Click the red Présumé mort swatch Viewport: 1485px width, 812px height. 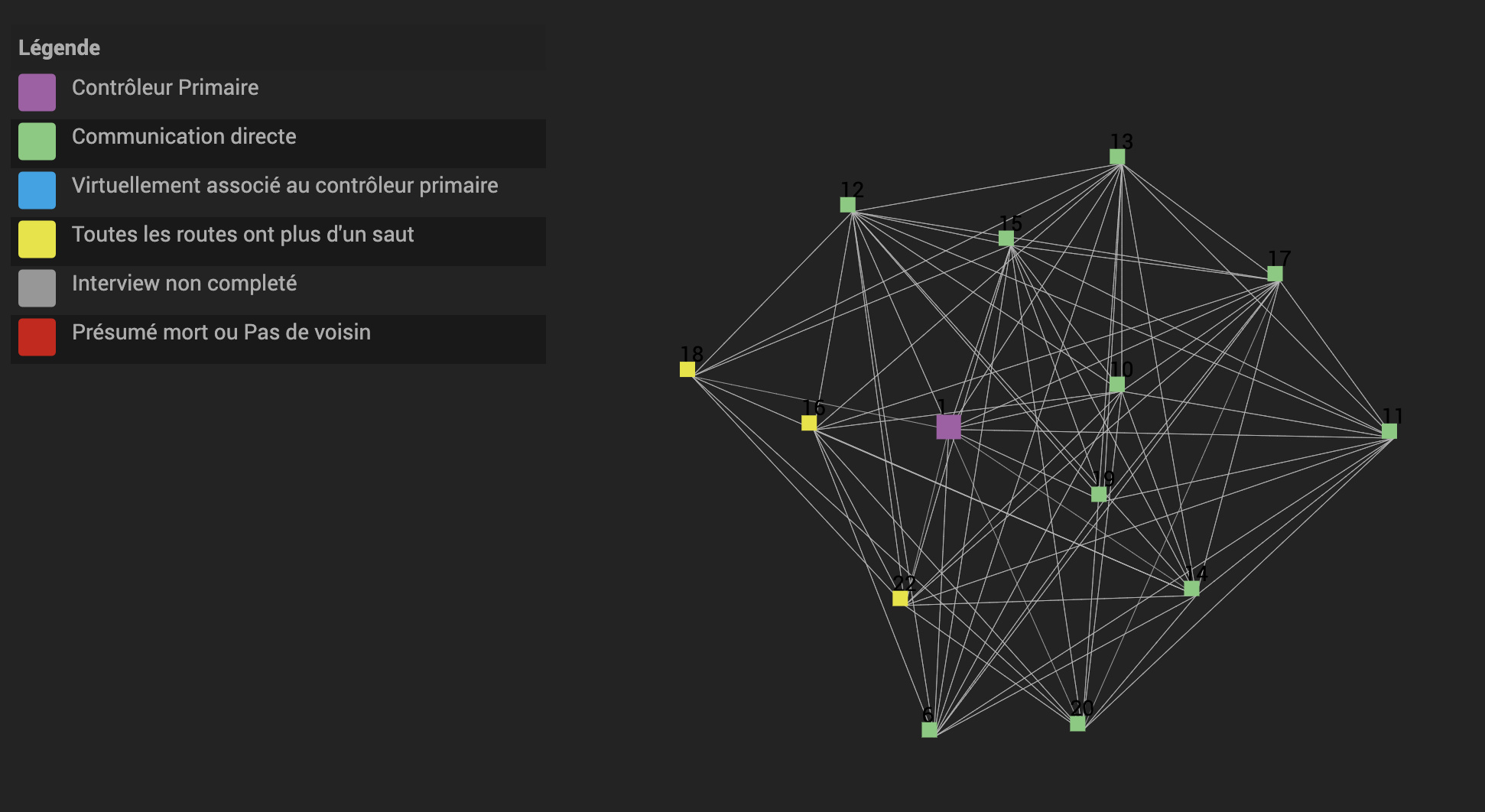pos(37,337)
